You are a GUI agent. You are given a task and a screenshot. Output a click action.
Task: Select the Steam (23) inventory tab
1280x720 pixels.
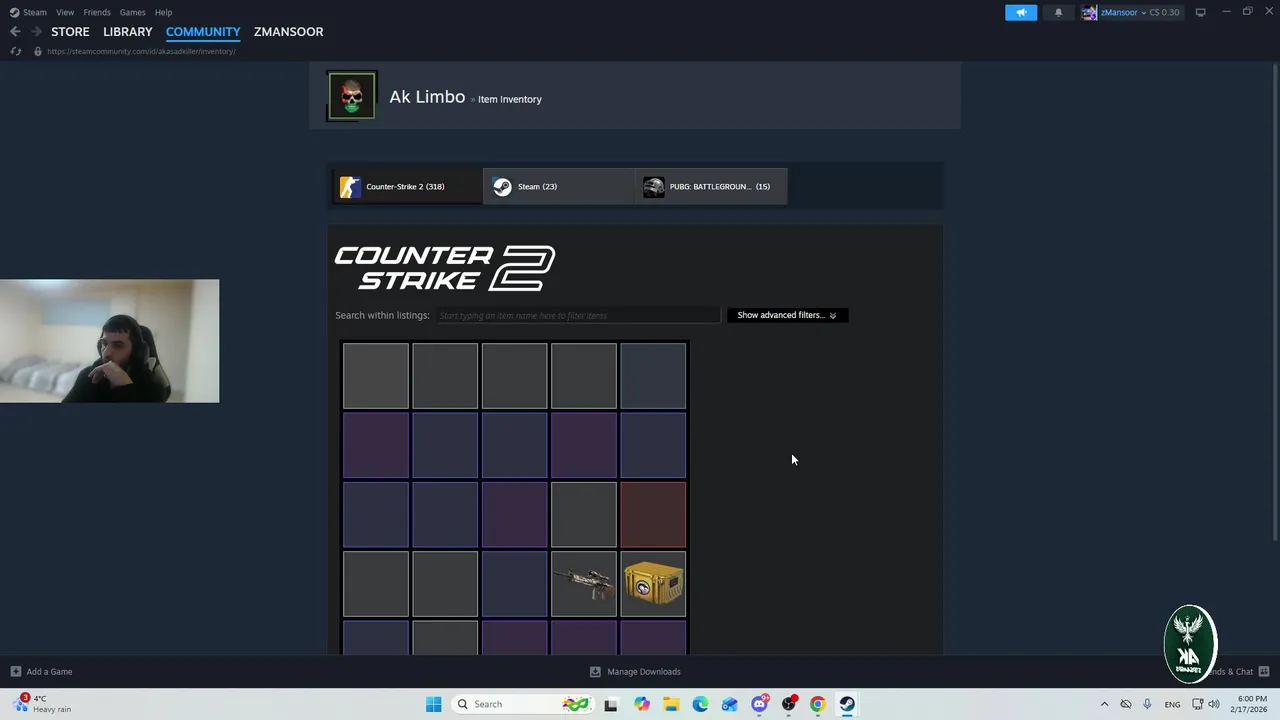pyautogui.click(x=559, y=187)
